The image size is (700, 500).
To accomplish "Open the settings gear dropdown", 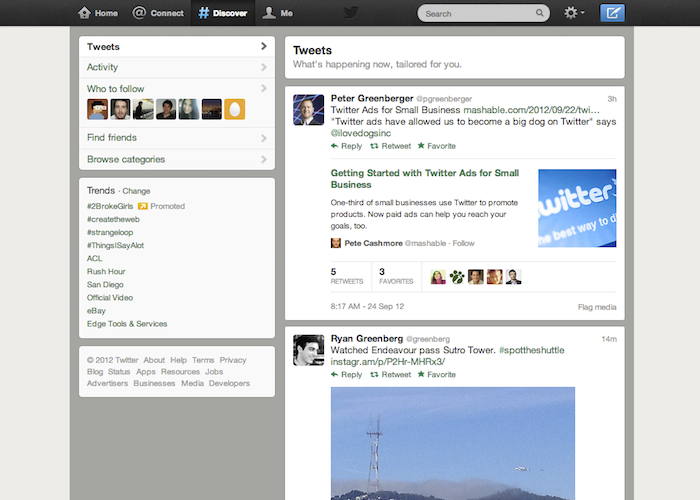I will point(574,13).
